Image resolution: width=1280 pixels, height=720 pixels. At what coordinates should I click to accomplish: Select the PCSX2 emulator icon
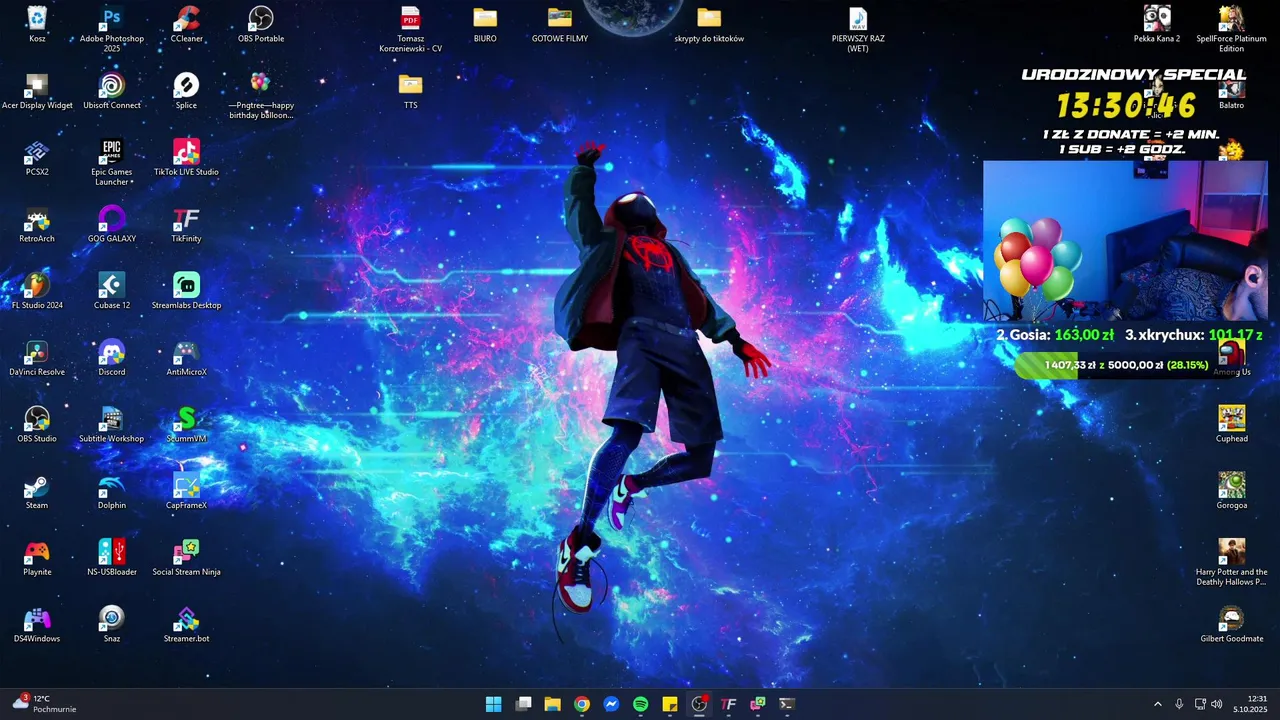coord(37,158)
